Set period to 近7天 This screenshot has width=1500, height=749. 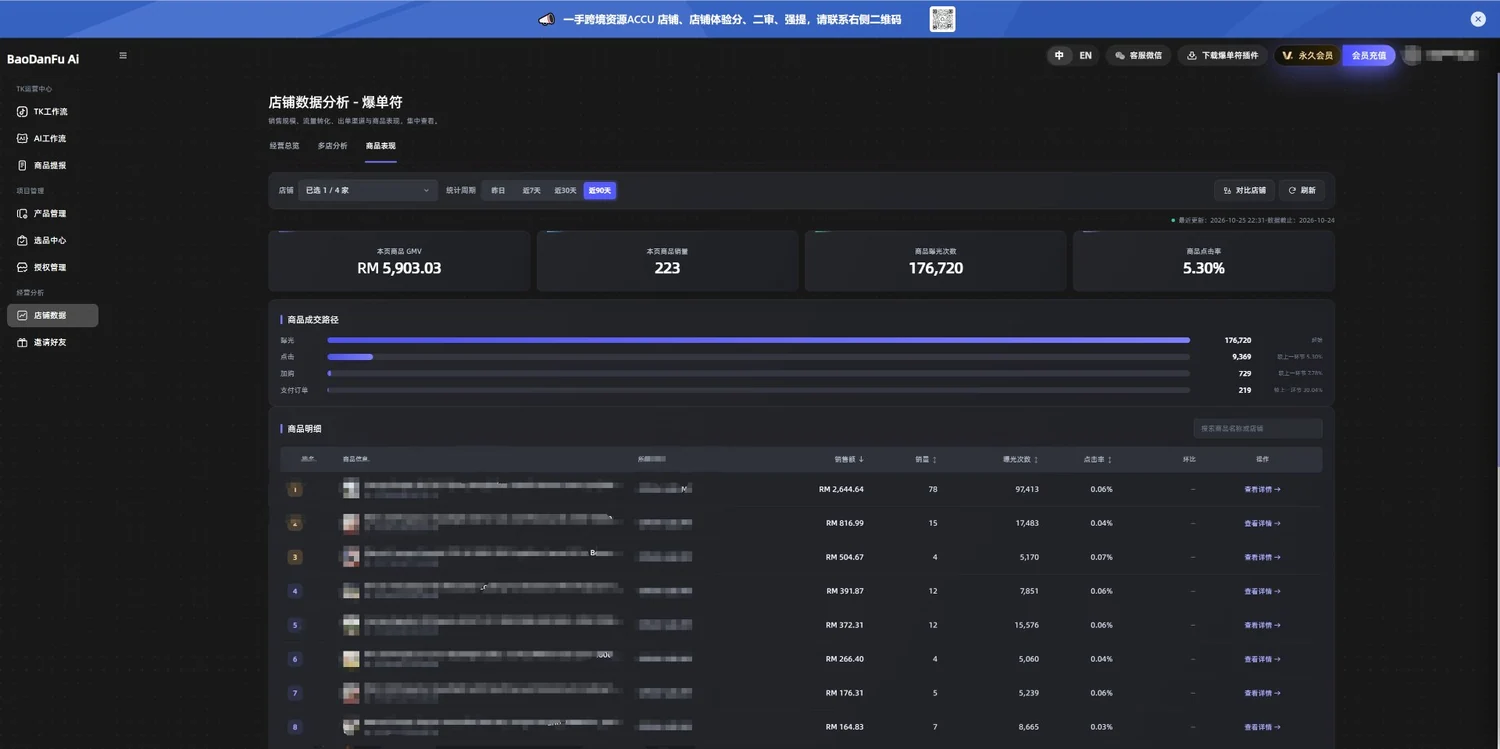pyautogui.click(x=531, y=190)
